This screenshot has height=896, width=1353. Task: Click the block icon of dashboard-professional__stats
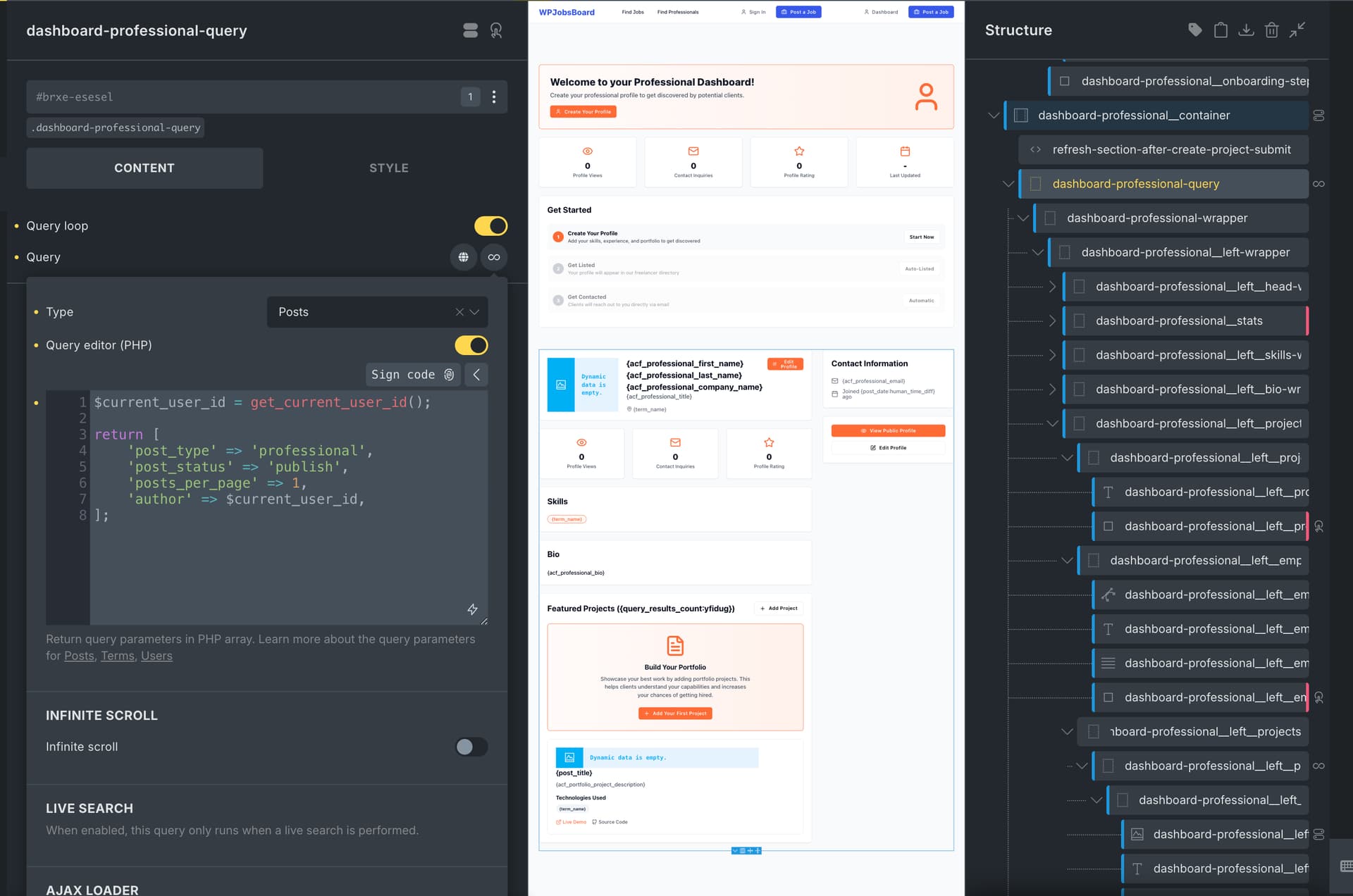click(x=1078, y=321)
